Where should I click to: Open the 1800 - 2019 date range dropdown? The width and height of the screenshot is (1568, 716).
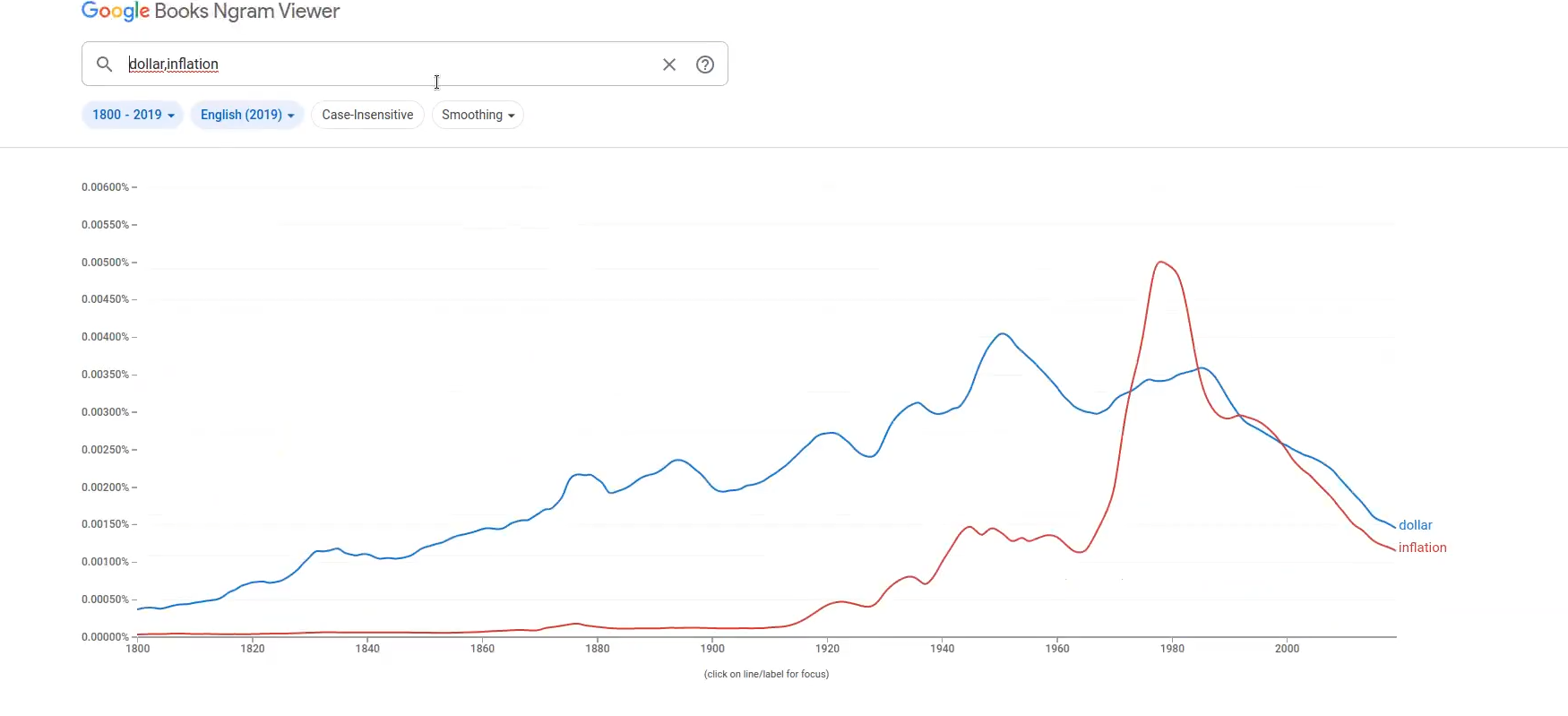point(133,115)
